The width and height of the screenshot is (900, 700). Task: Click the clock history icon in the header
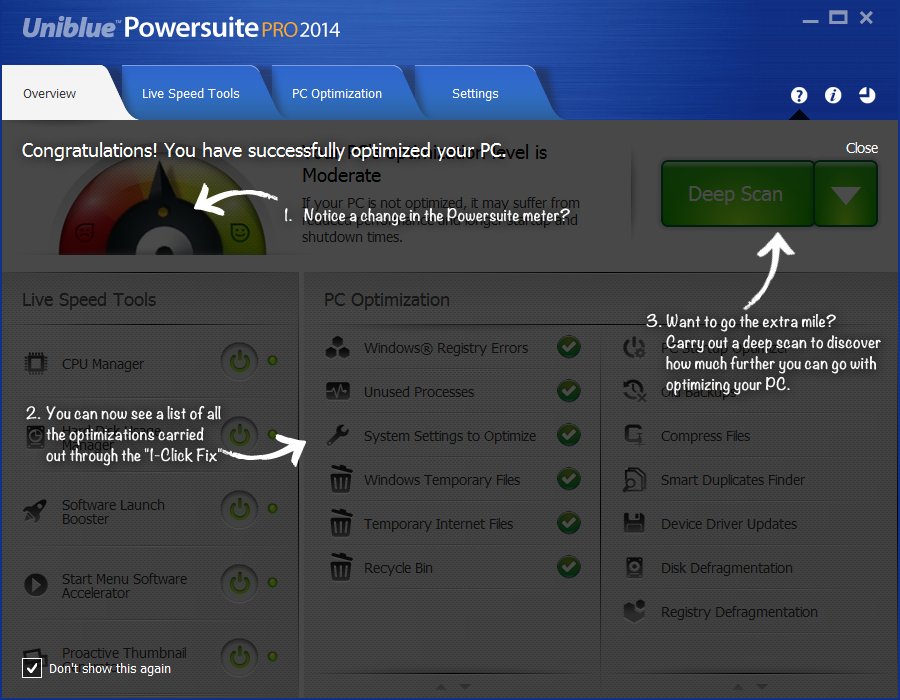867,95
